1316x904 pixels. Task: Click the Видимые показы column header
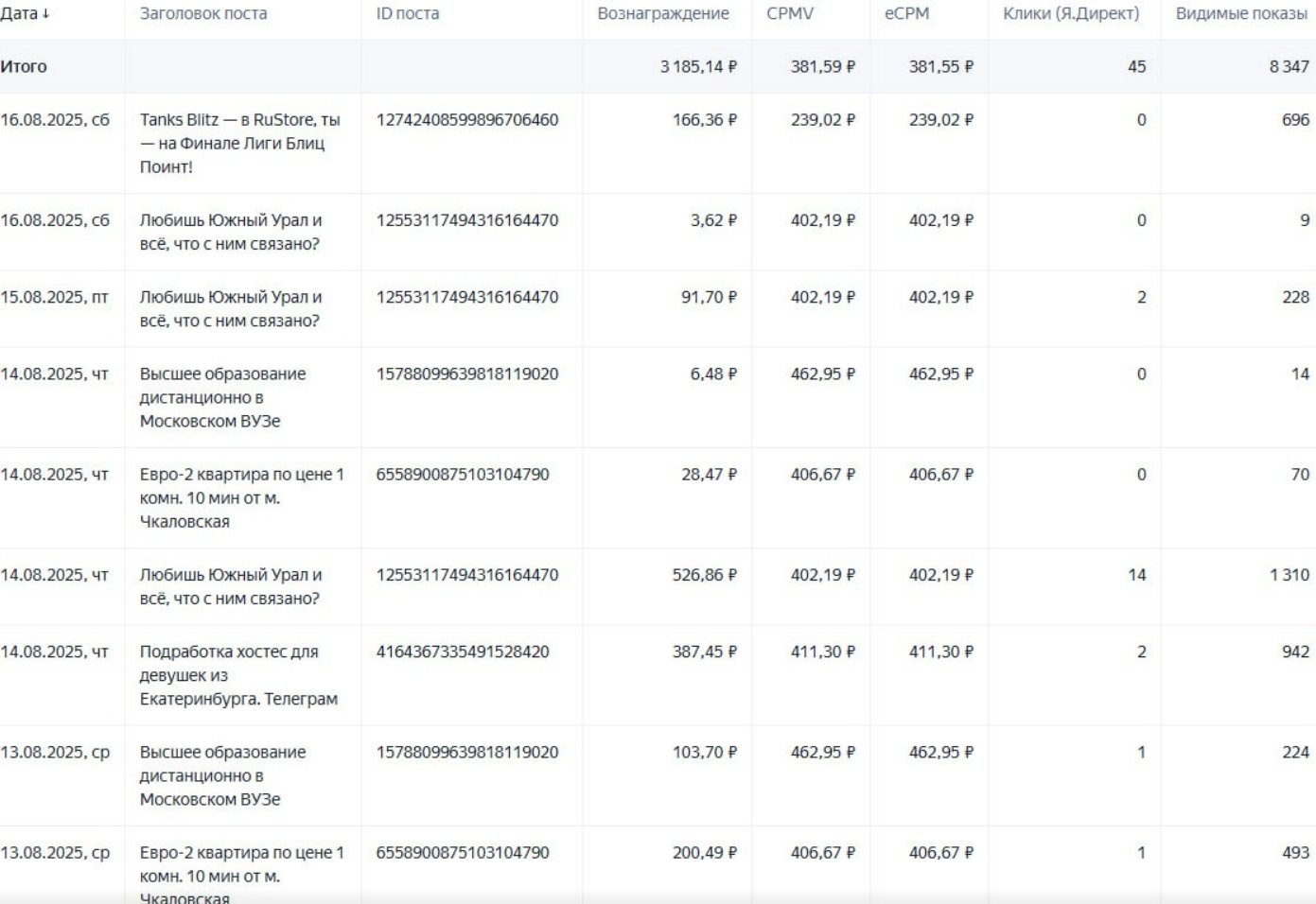pos(1241,14)
